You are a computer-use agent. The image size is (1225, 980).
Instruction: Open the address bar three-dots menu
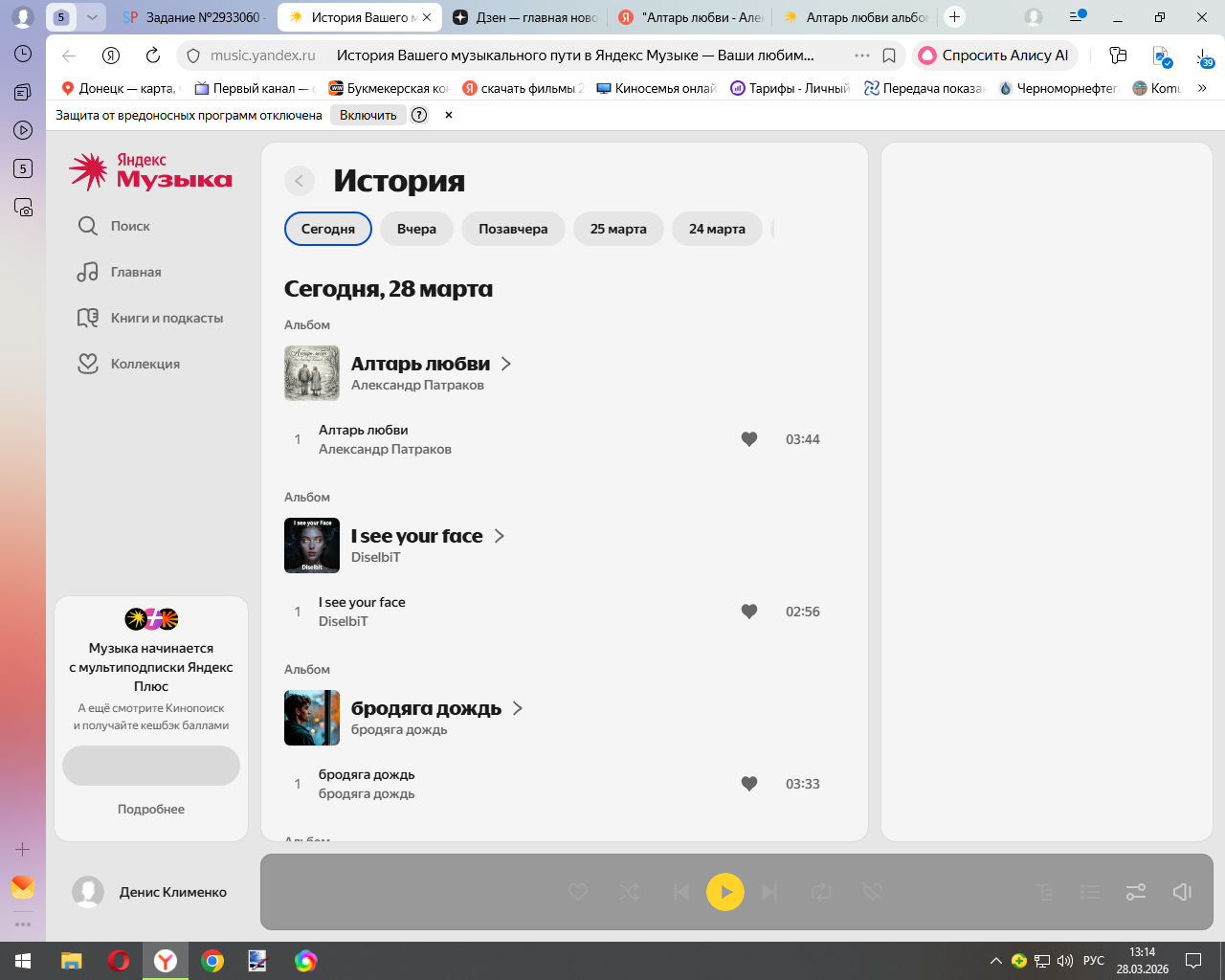point(862,56)
